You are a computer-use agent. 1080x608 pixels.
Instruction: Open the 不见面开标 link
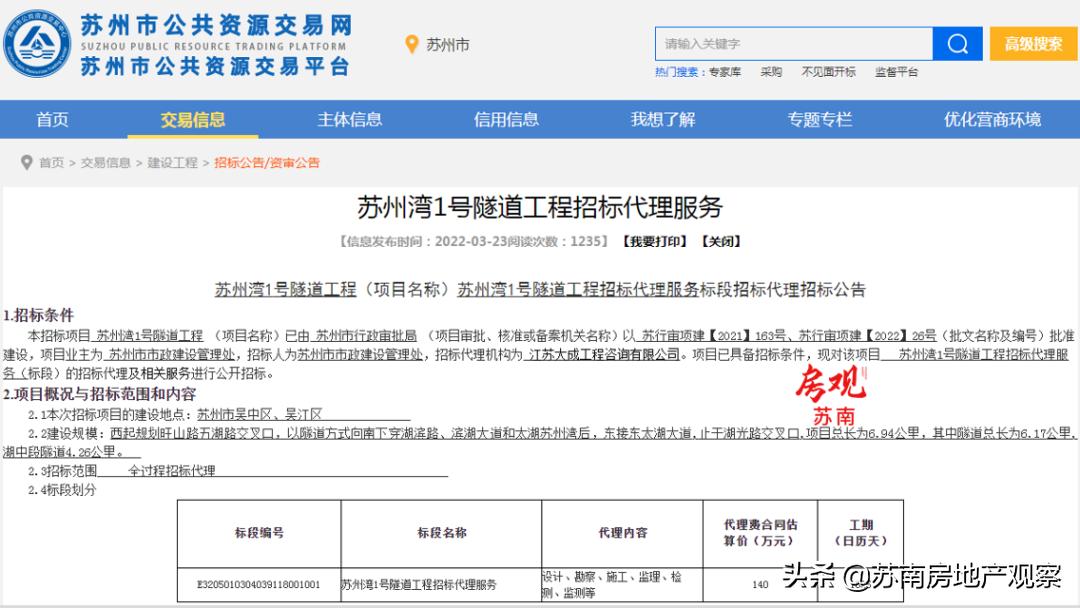[828, 71]
